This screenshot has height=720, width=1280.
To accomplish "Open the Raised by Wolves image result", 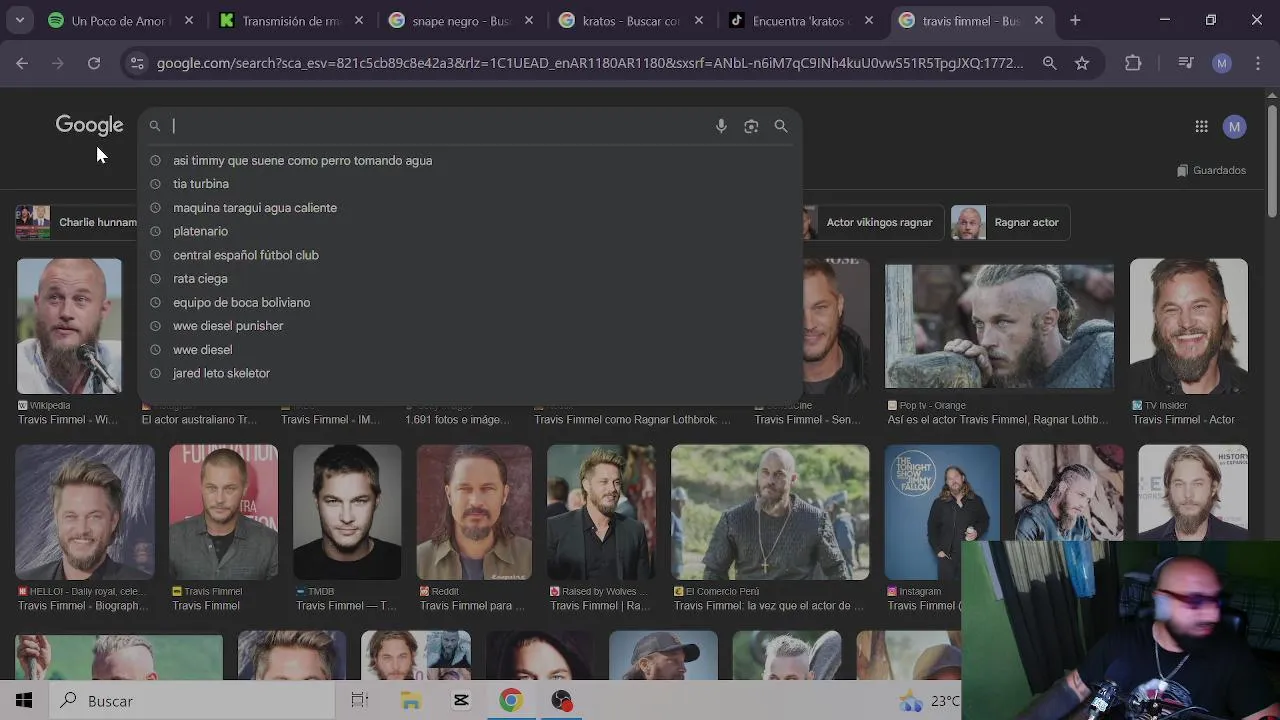I will (601, 512).
